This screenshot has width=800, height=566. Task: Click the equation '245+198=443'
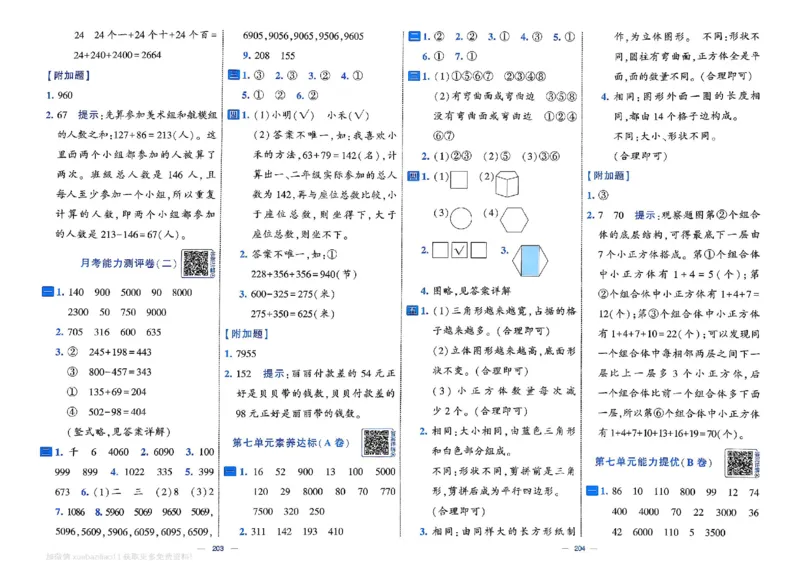[120, 352]
